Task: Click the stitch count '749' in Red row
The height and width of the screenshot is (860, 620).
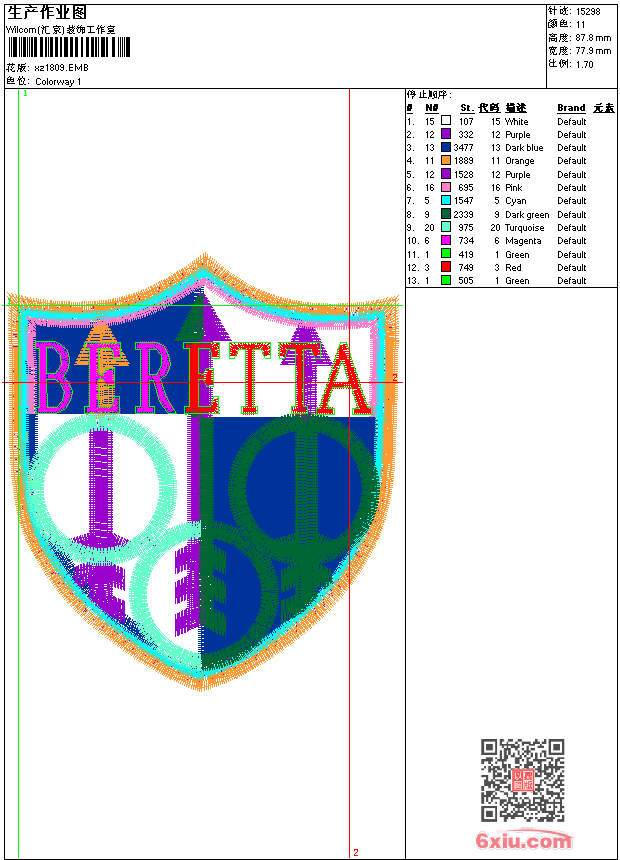Action: click(466, 268)
